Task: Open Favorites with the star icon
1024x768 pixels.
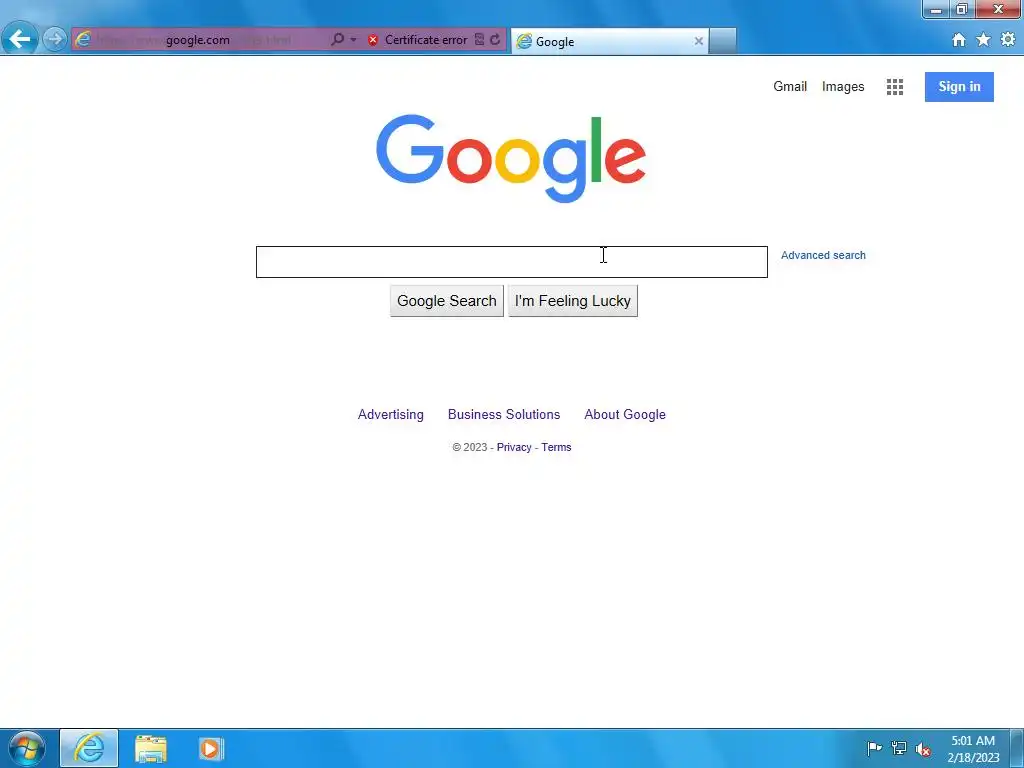Action: (984, 40)
